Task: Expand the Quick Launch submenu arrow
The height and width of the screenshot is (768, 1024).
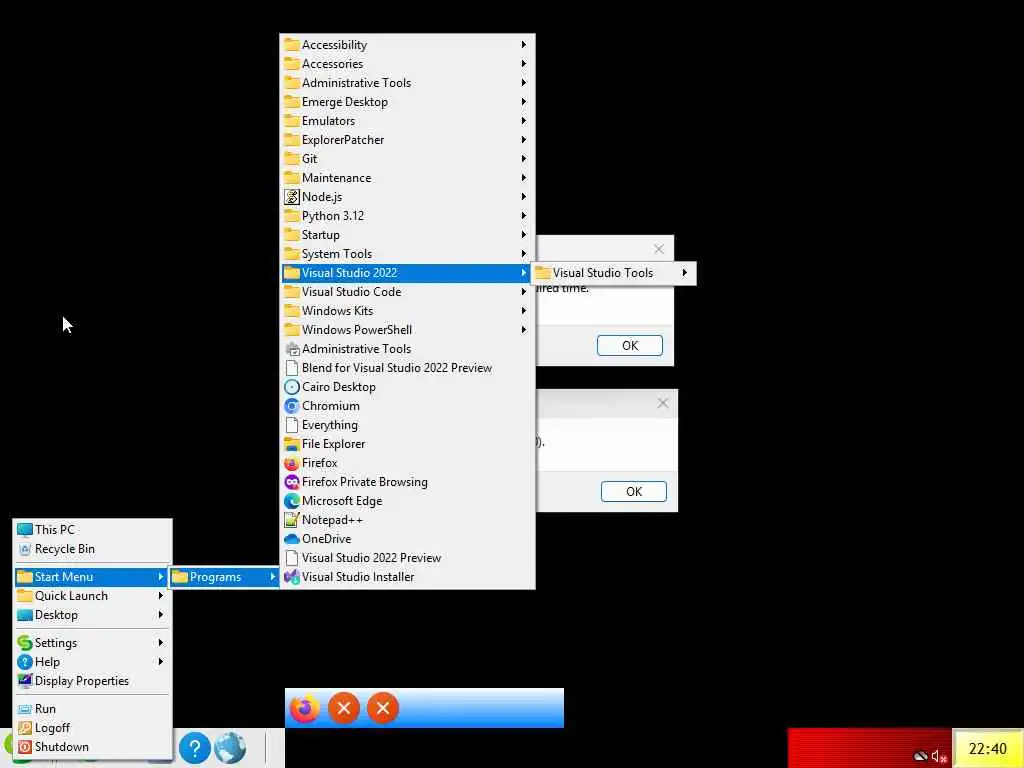Action: click(161, 596)
